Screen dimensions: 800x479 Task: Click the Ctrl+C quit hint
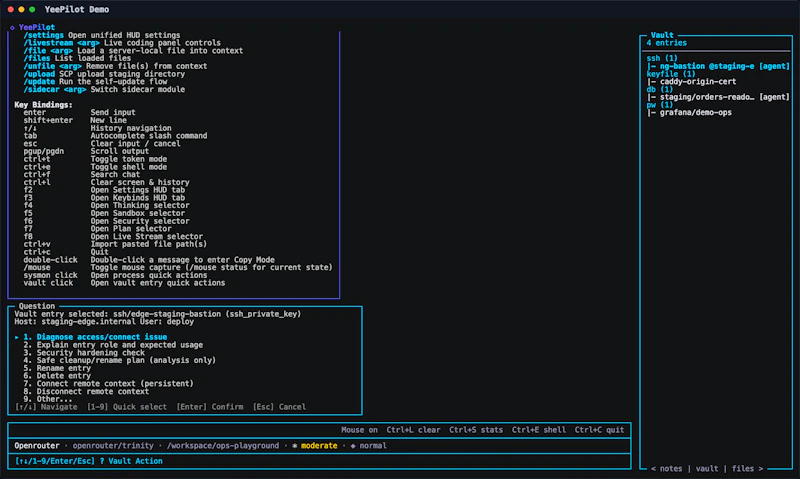click(x=599, y=430)
